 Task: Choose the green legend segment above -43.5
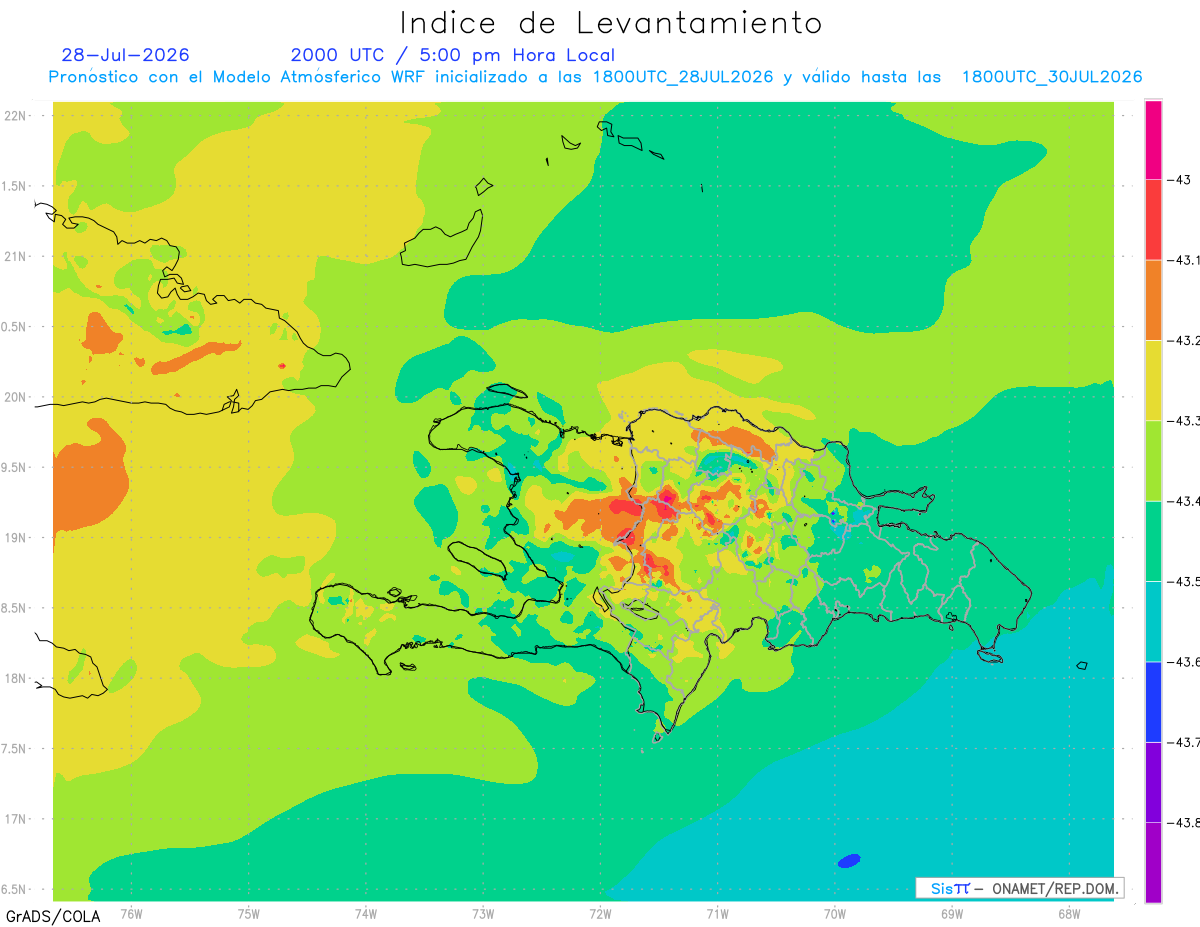pyautogui.click(x=1153, y=541)
